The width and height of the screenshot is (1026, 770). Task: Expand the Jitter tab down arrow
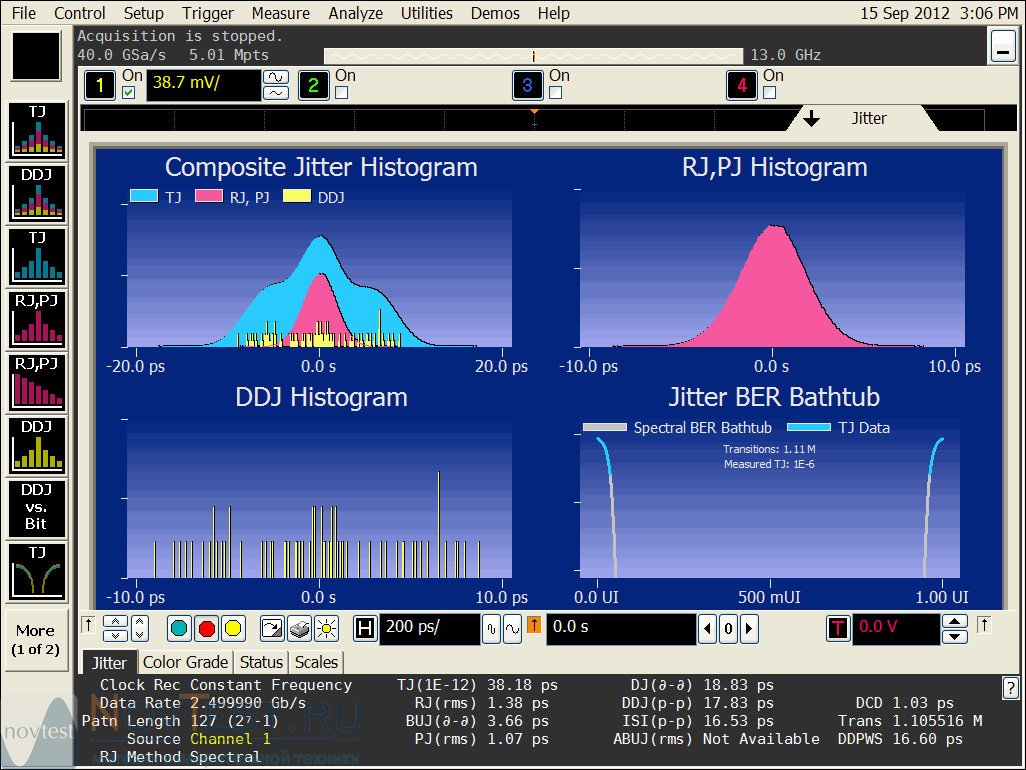tap(811, 118)
